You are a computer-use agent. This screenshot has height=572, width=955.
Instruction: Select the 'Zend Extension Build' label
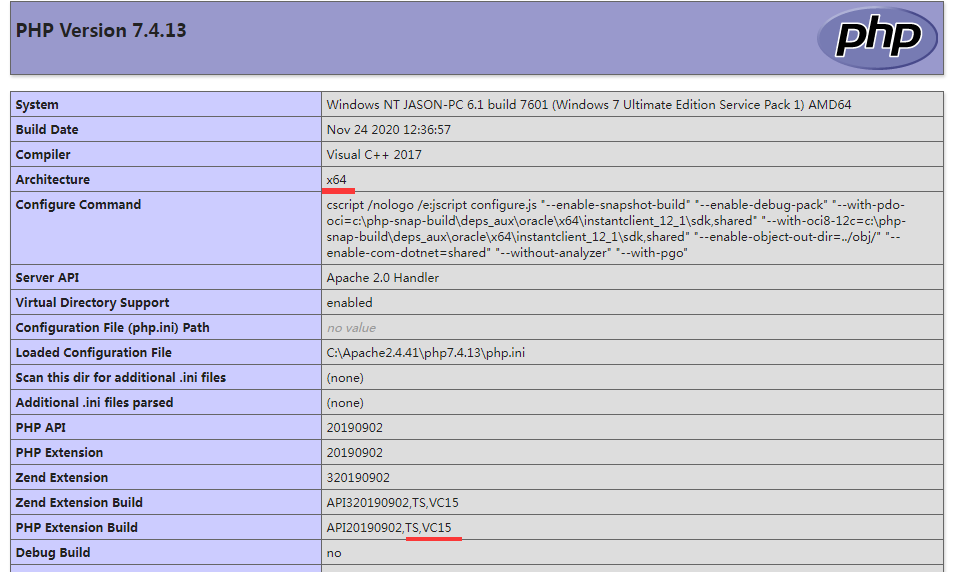pyautogui.click(x=79, y=503)
